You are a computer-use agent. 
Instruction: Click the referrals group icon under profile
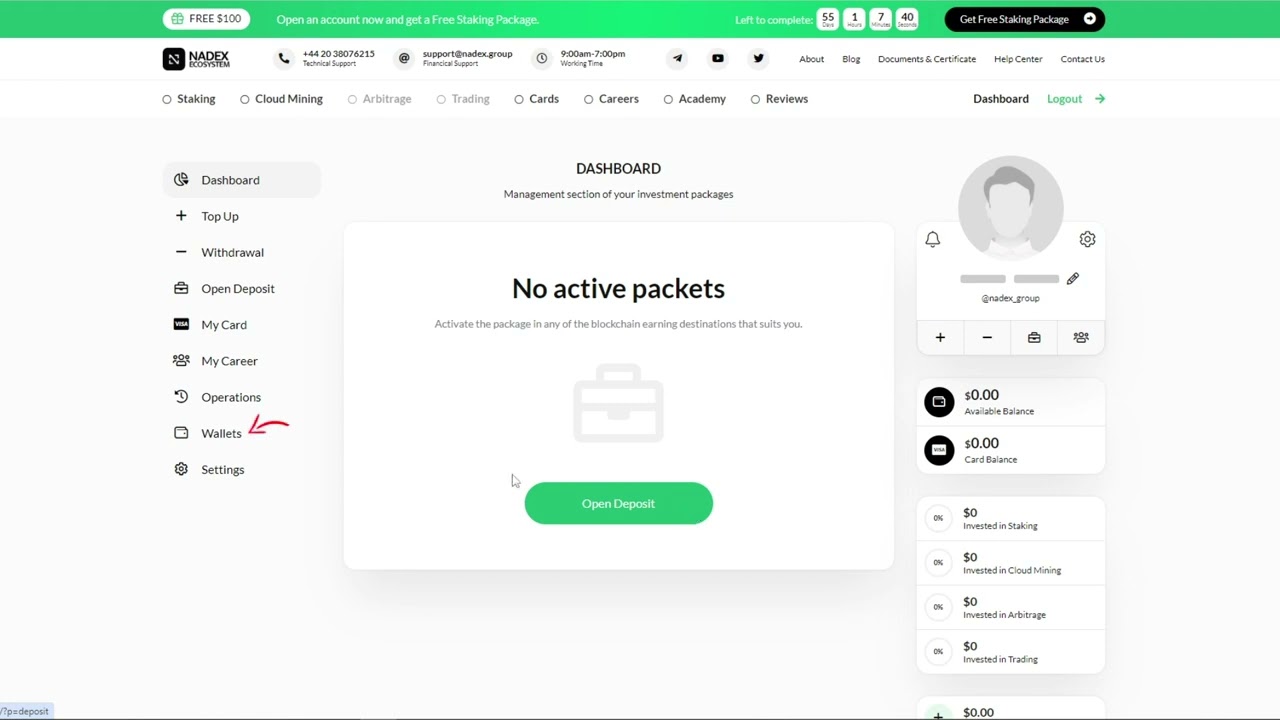1080,338
